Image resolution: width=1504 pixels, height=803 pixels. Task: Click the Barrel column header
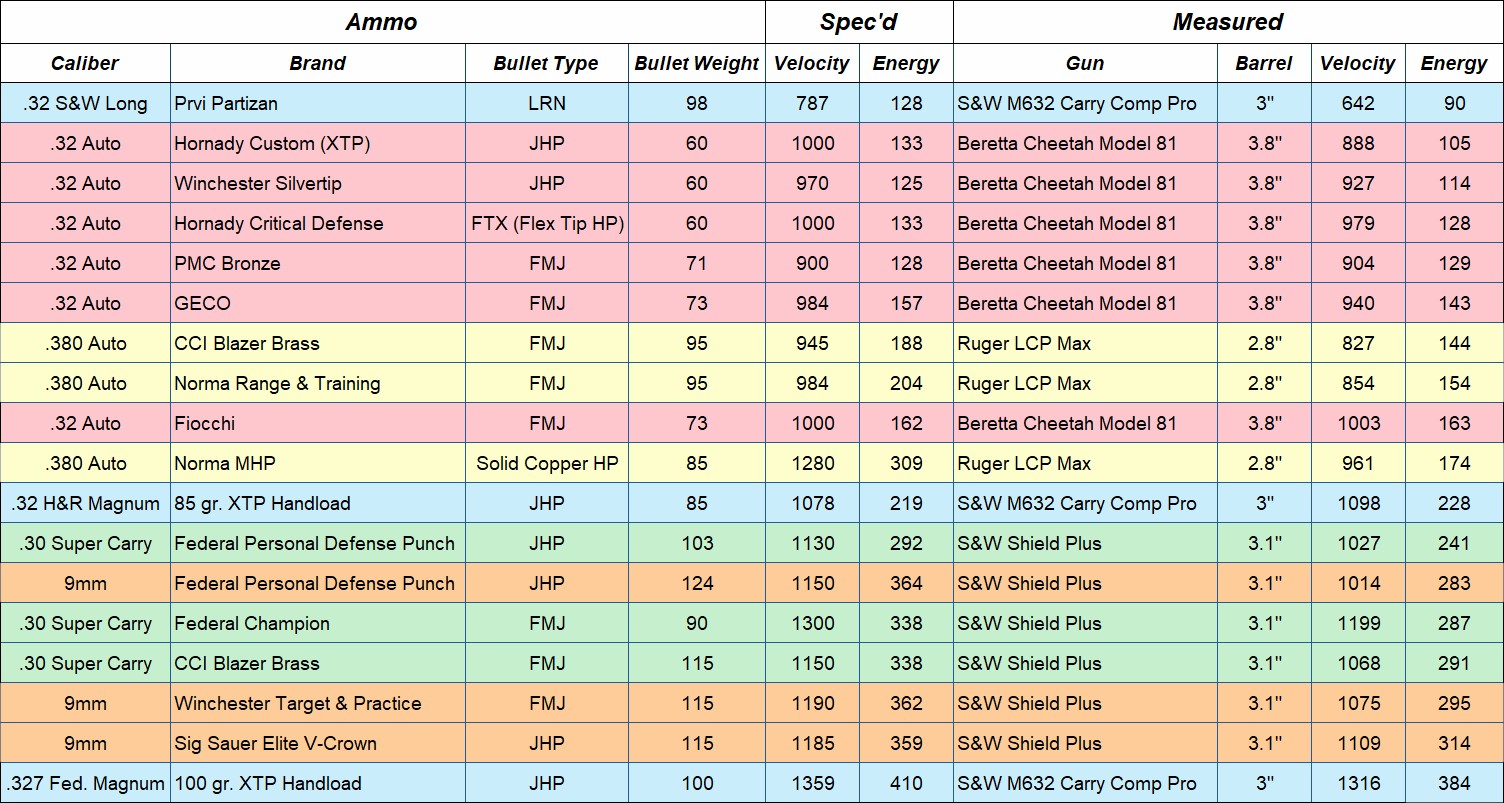(x=1264, y=64)
